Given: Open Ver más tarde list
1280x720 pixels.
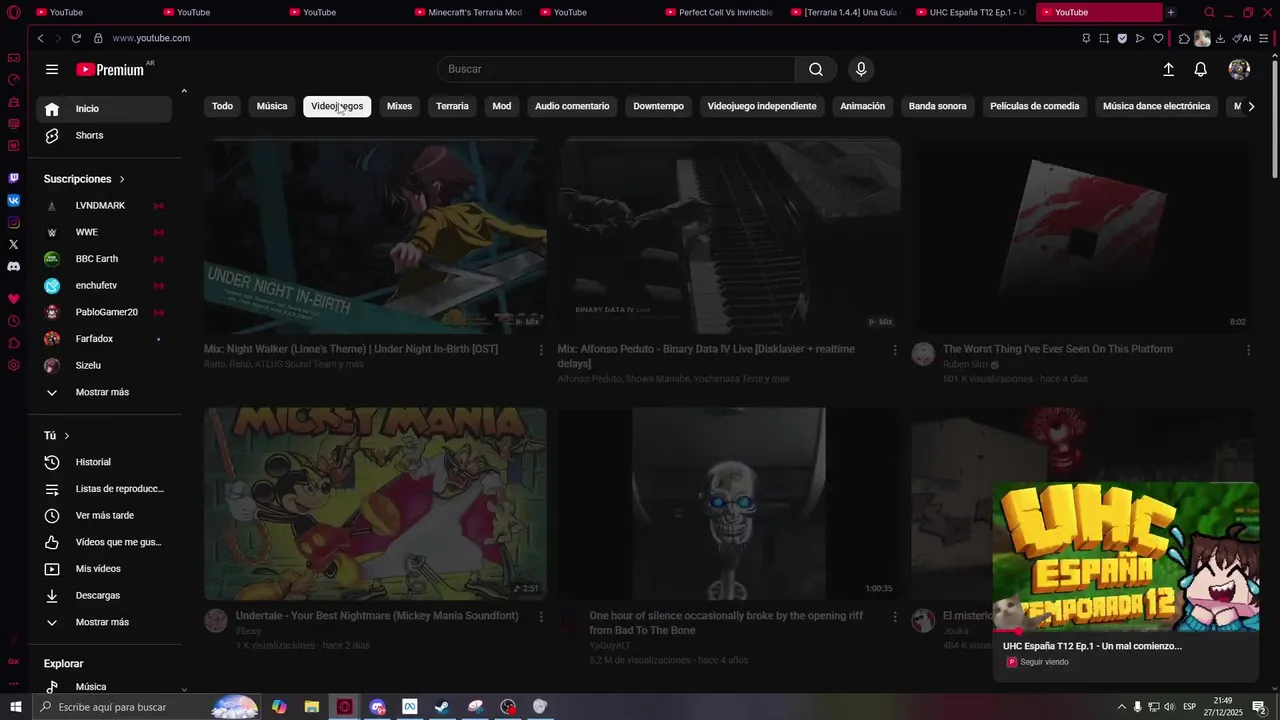Looking at the screenshot, I should point(104,515).
